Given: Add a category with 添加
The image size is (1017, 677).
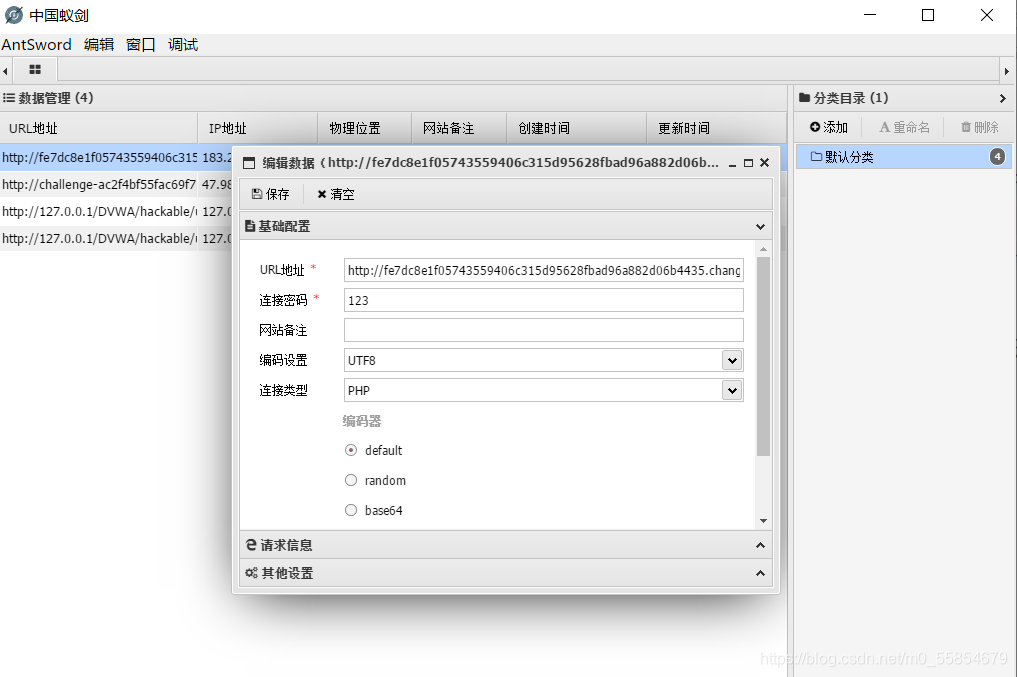Looking at the screenshot, I should tap(829, 127).
